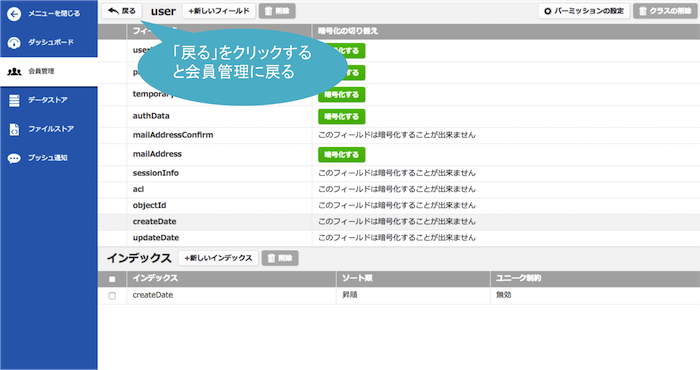This screenshot has width=700, height=370.
Task: Click the user class title
Action: (x=163, y=12)
